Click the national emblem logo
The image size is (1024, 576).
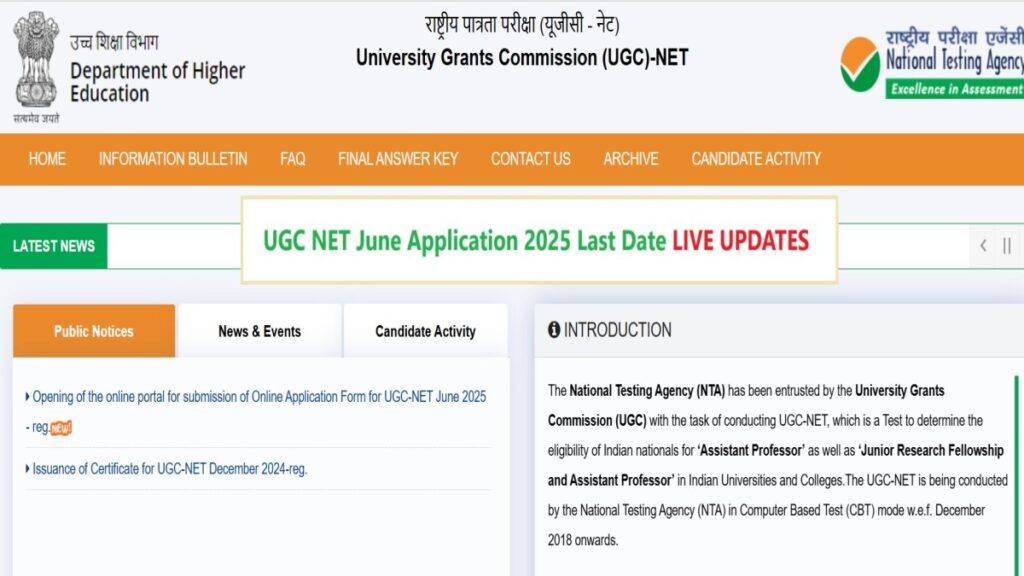pyautogui.click(x=36, y=62)
